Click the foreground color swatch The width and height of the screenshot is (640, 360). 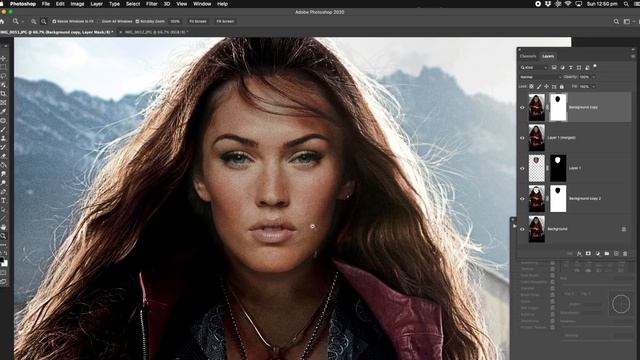coord(2,260)
